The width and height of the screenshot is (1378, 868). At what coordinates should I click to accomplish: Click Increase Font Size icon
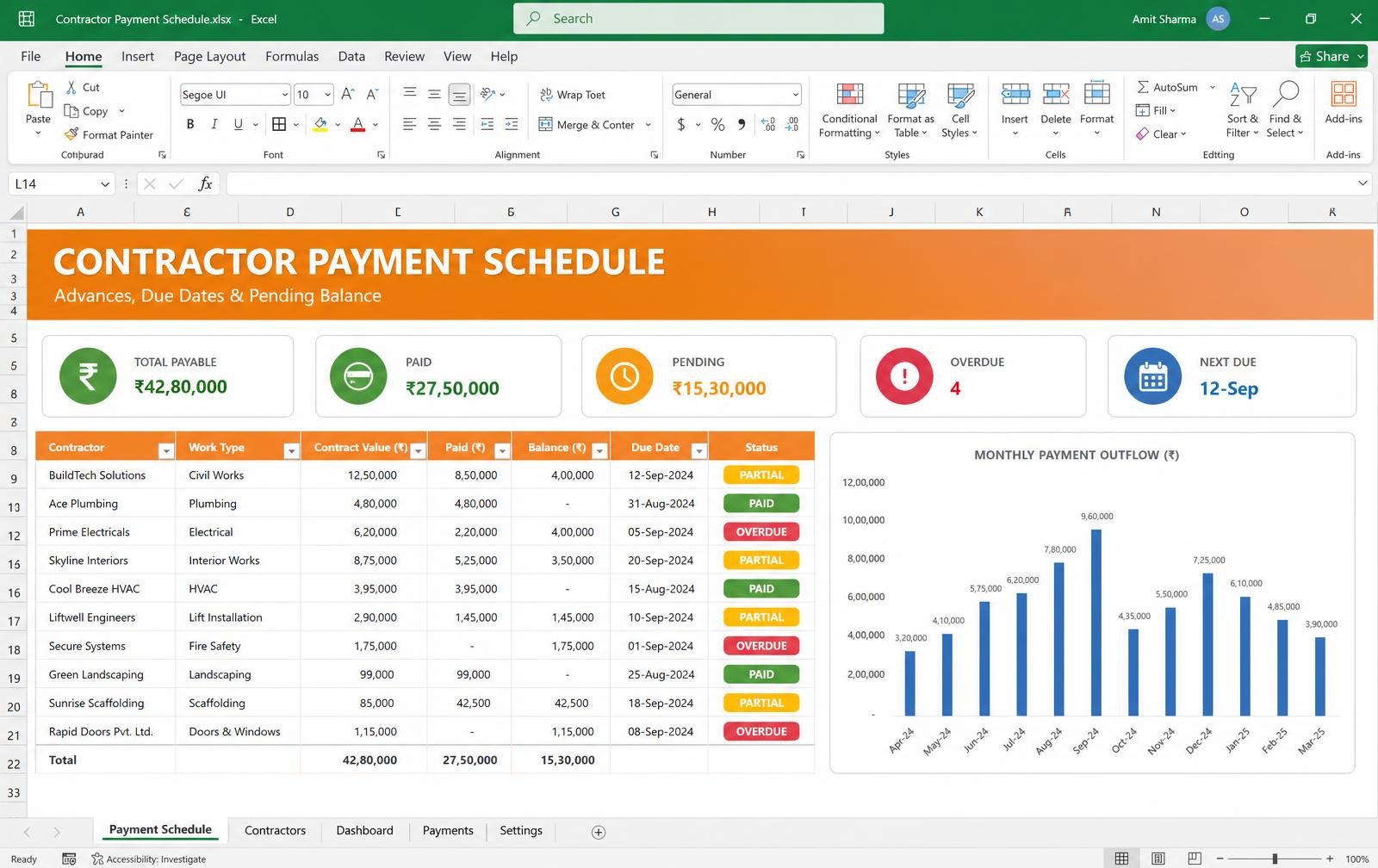[x=348, y=94]
